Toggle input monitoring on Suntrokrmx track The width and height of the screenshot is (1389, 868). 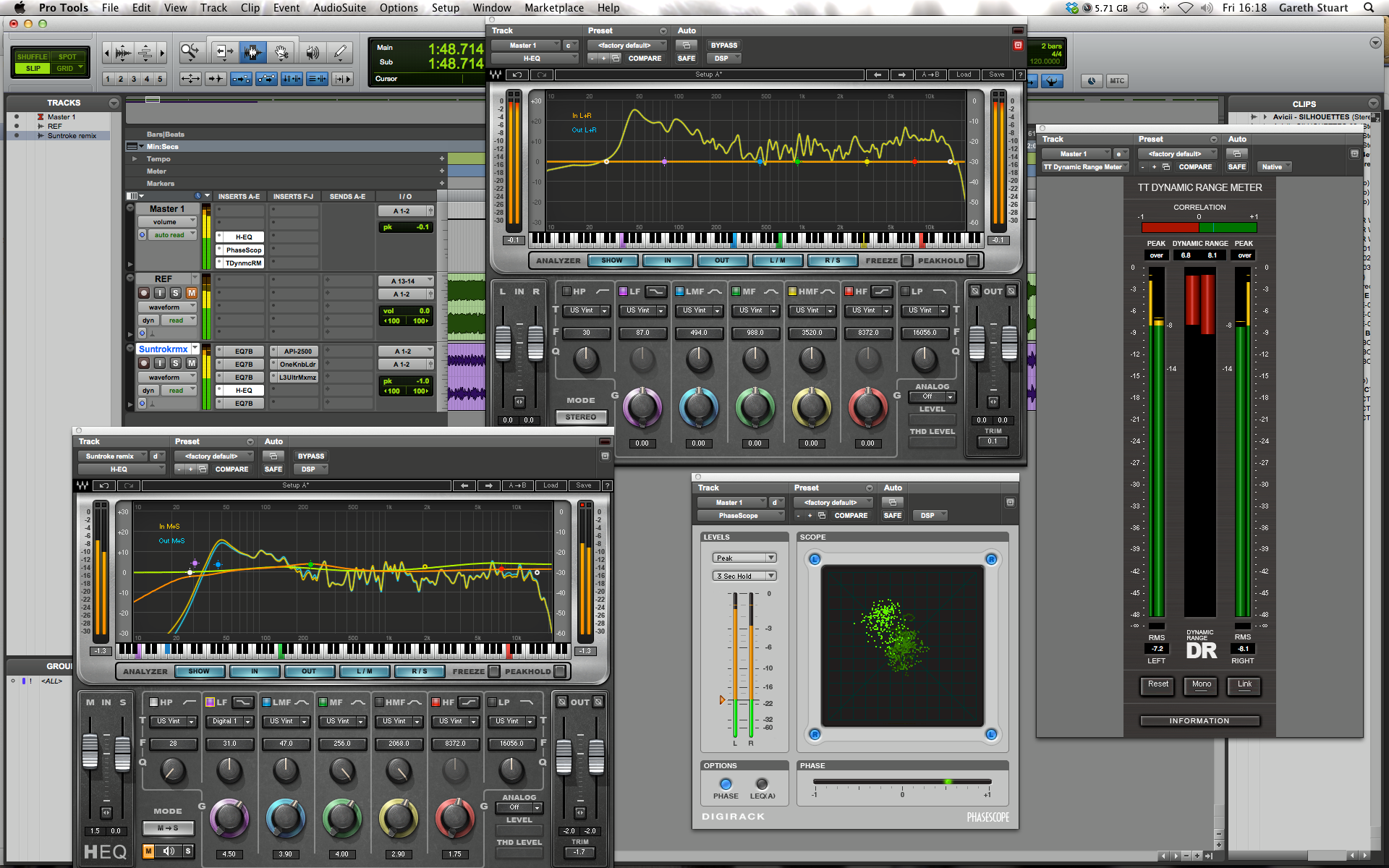tap(160, 363)
